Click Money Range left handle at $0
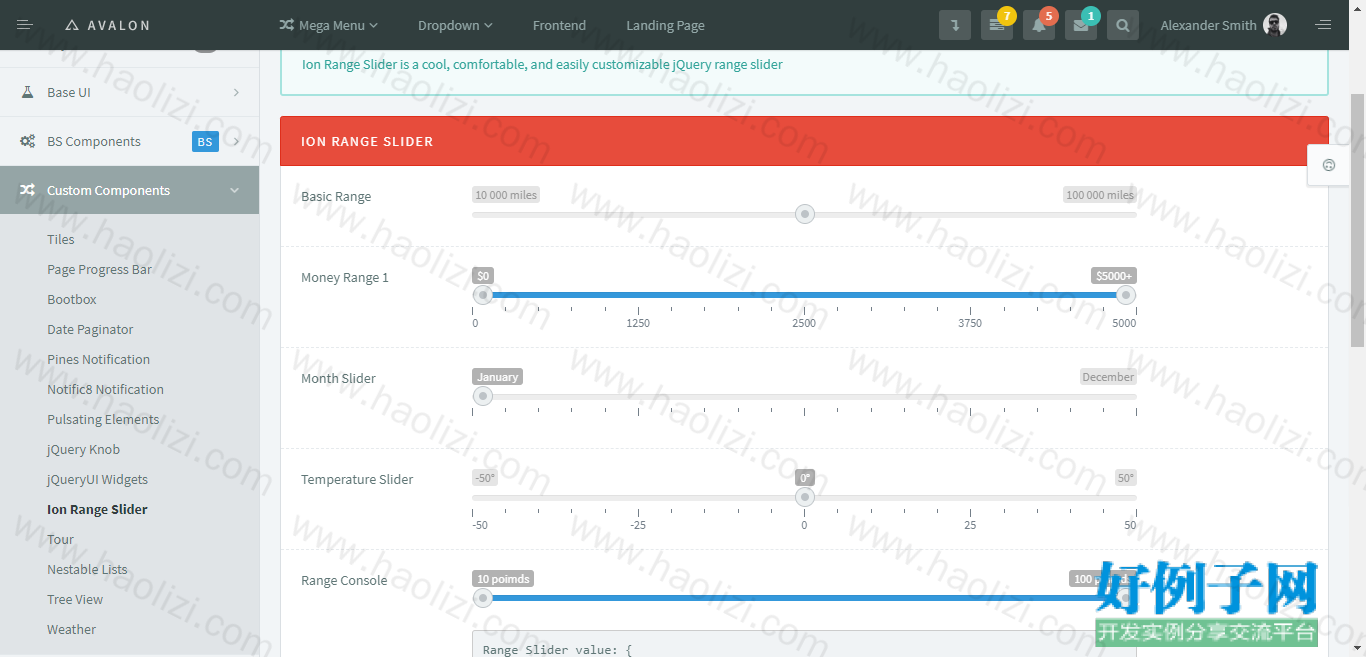 coord(483,295)
